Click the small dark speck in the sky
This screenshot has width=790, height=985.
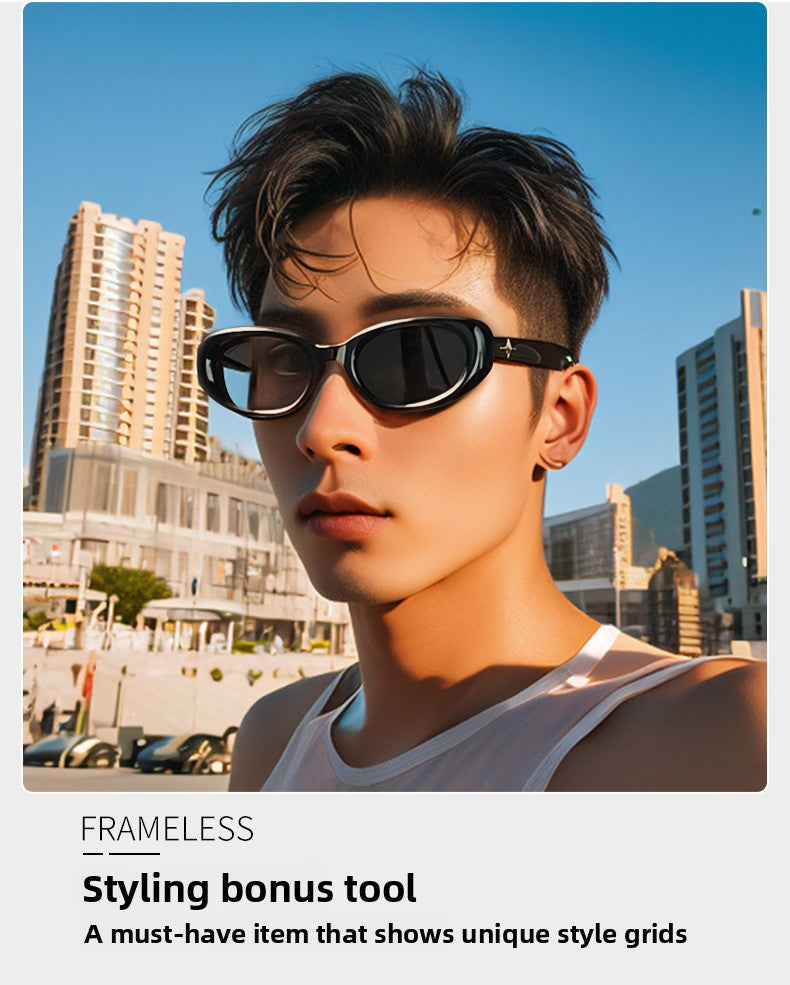click(756, 212)
